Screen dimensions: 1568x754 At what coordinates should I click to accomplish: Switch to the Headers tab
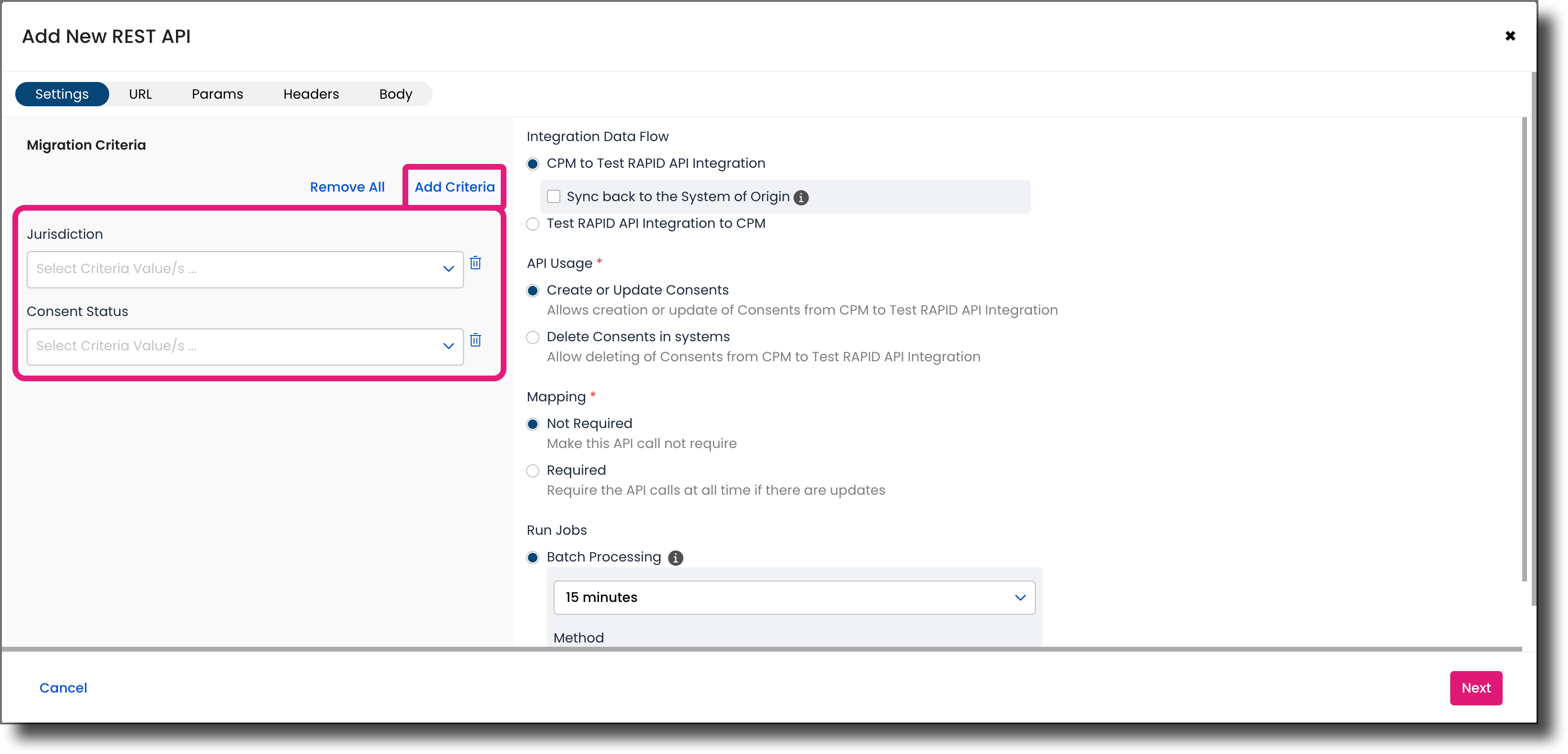311,94
